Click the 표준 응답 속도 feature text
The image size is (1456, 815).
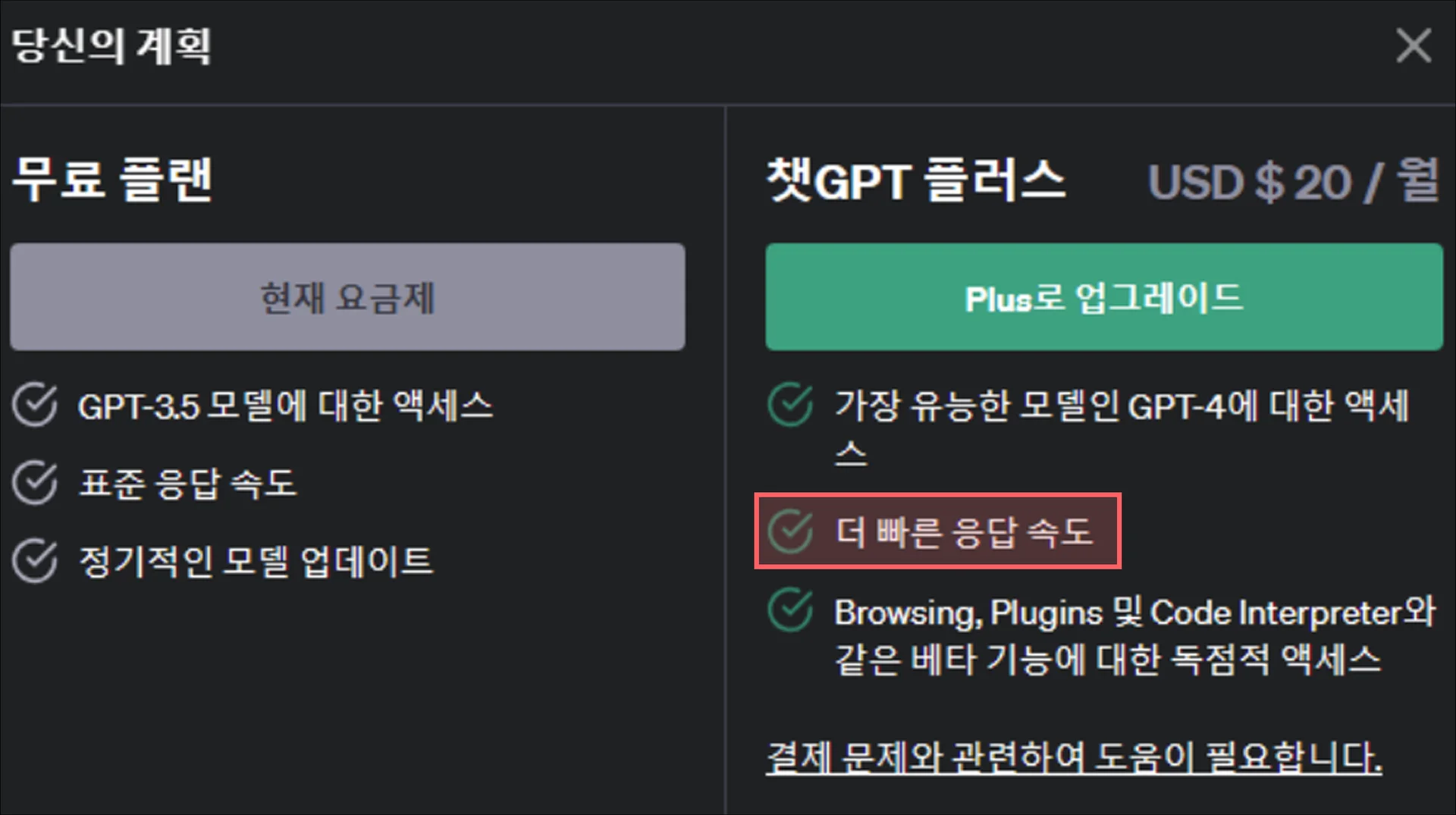(x=188, y=484)
